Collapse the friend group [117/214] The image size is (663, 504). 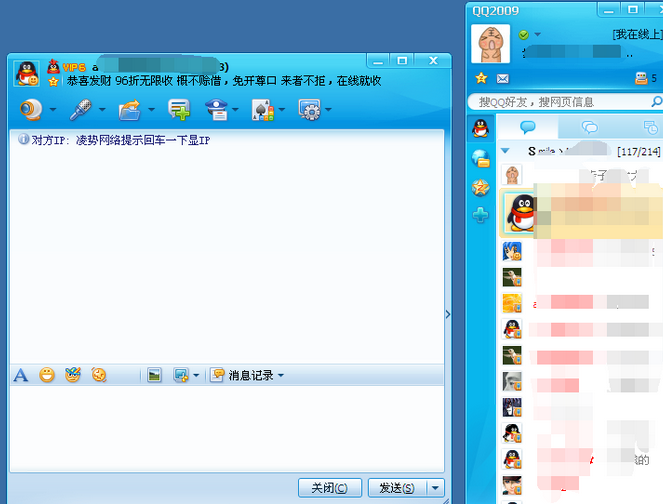[x=505, y=151]
